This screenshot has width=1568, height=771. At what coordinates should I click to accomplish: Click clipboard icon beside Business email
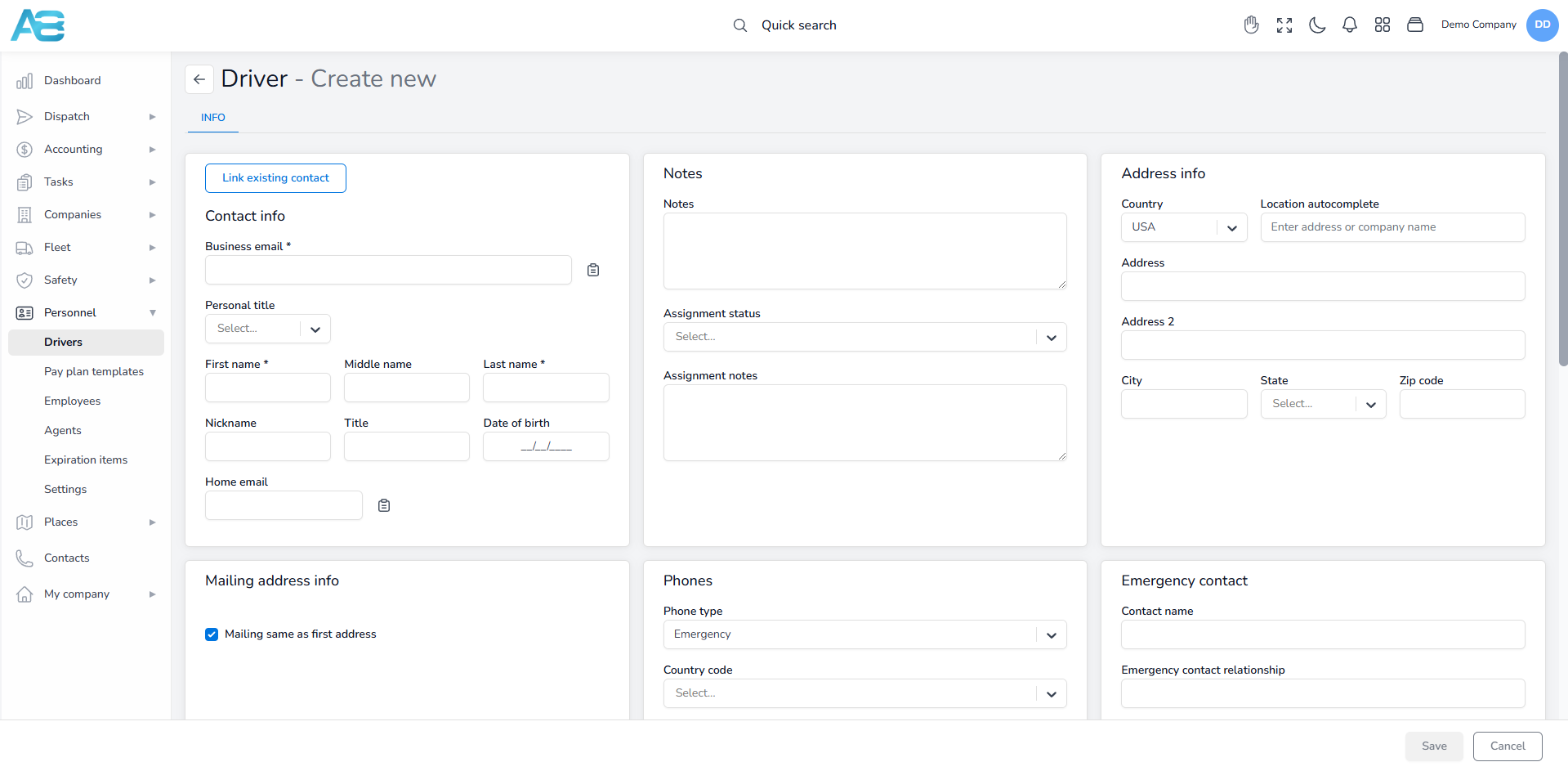point(593,270)
